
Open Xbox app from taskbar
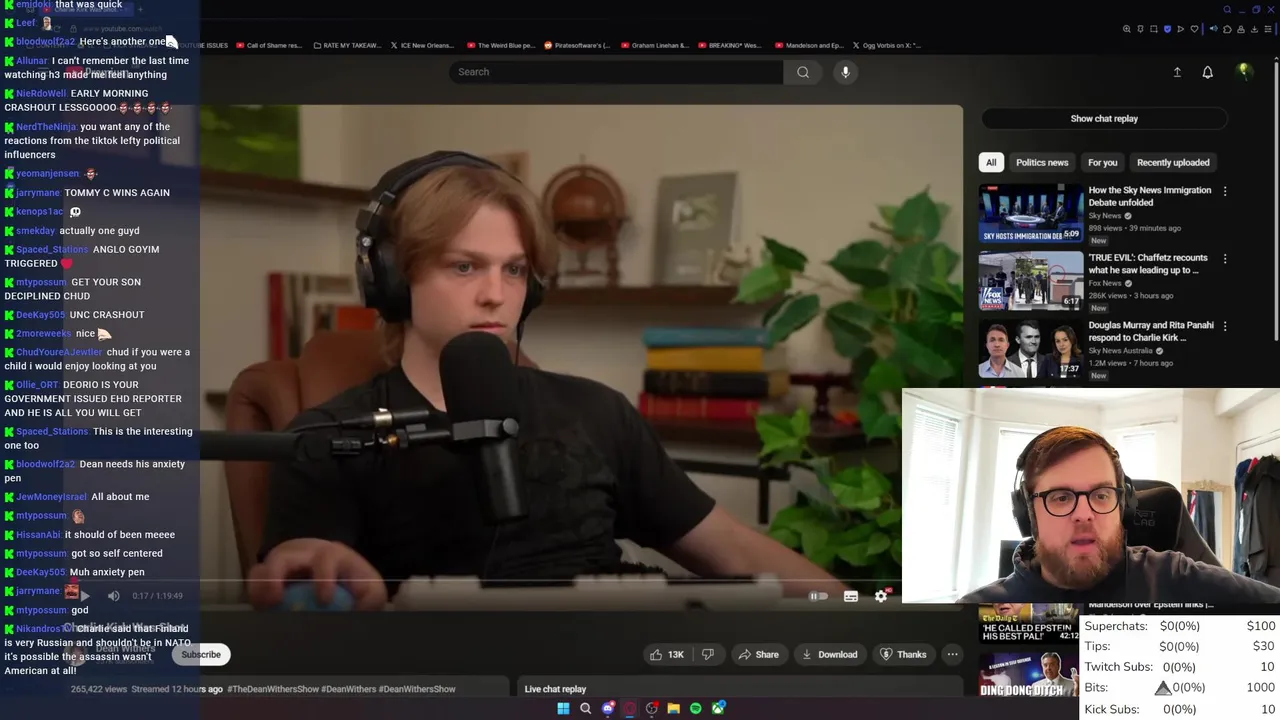click(x=718, y=708)
